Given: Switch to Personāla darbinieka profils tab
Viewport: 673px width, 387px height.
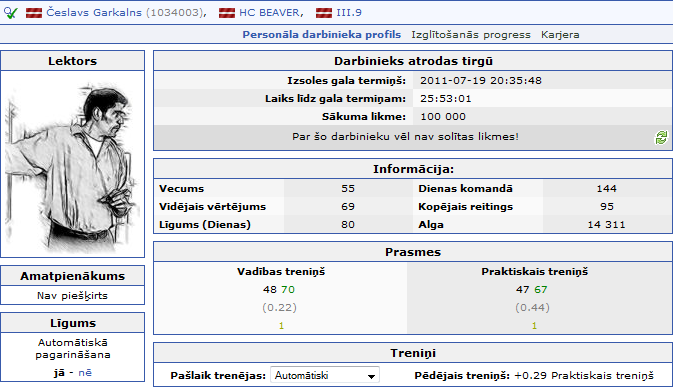Looking at the screenshot, I should pyautogui.click(x=321, y=35).
